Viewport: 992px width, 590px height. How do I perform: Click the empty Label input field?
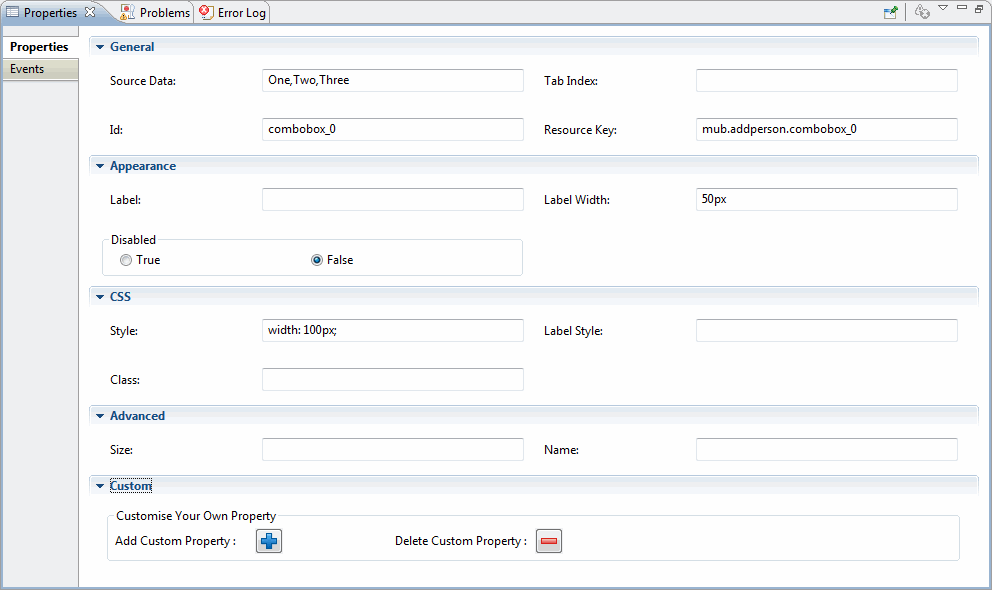pos(393,199)
